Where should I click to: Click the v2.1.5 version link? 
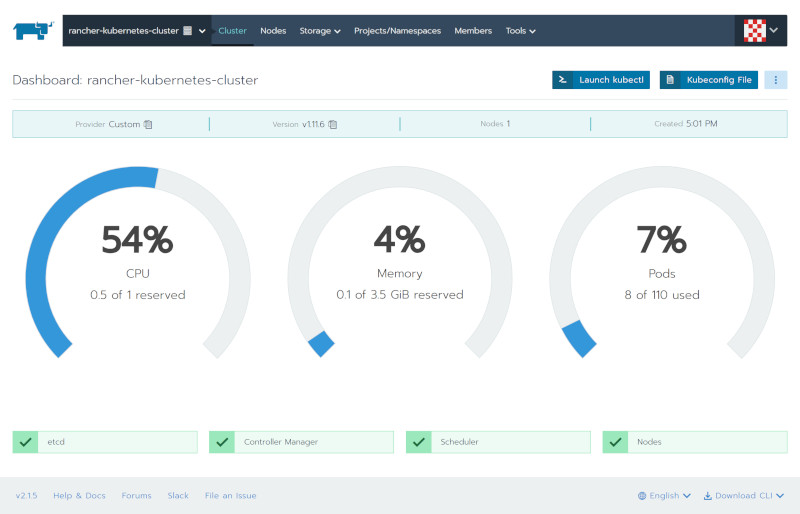pyautogui.click(x=27, y=496)
